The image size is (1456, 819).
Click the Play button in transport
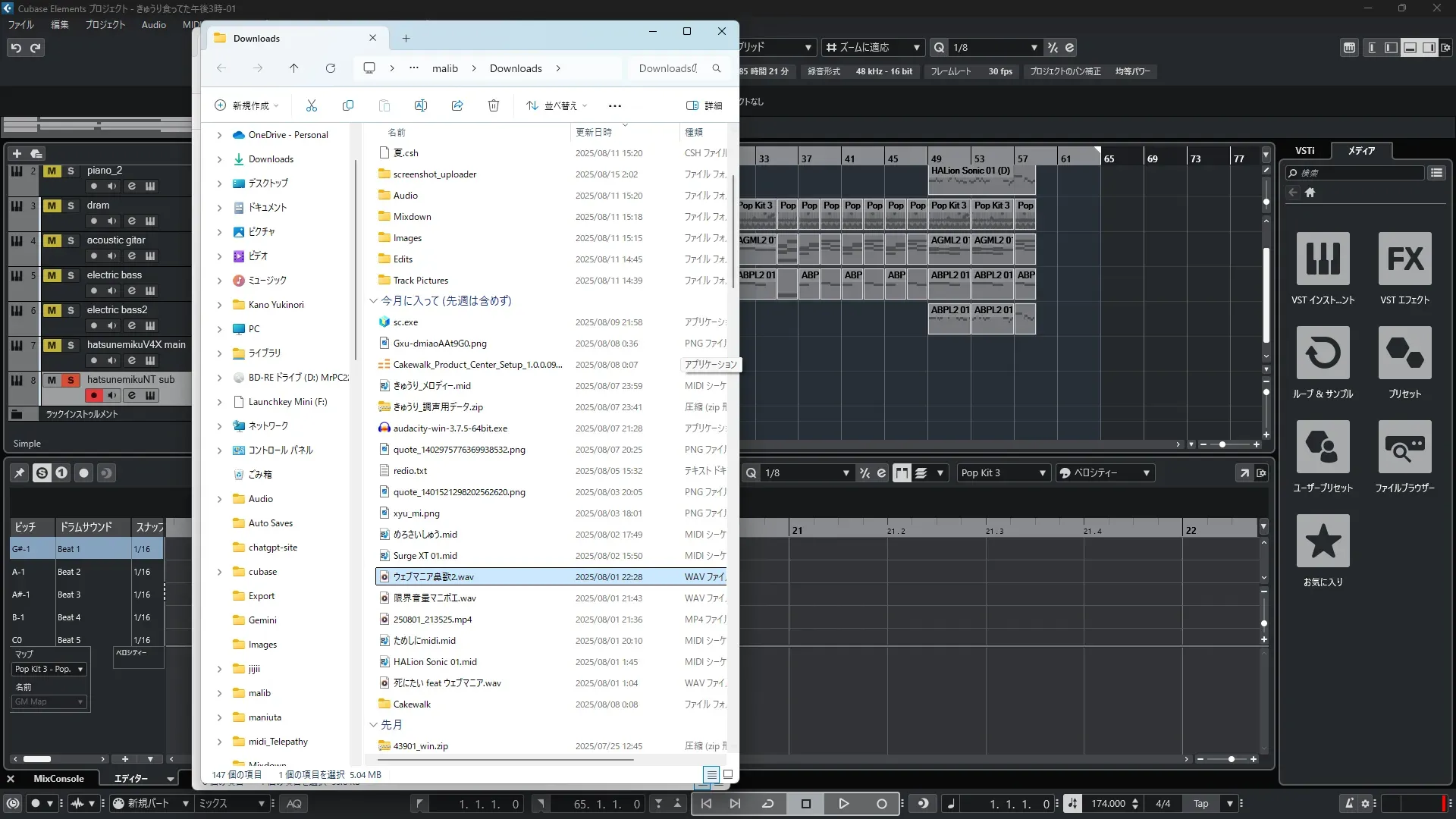(x=843, y=804)
